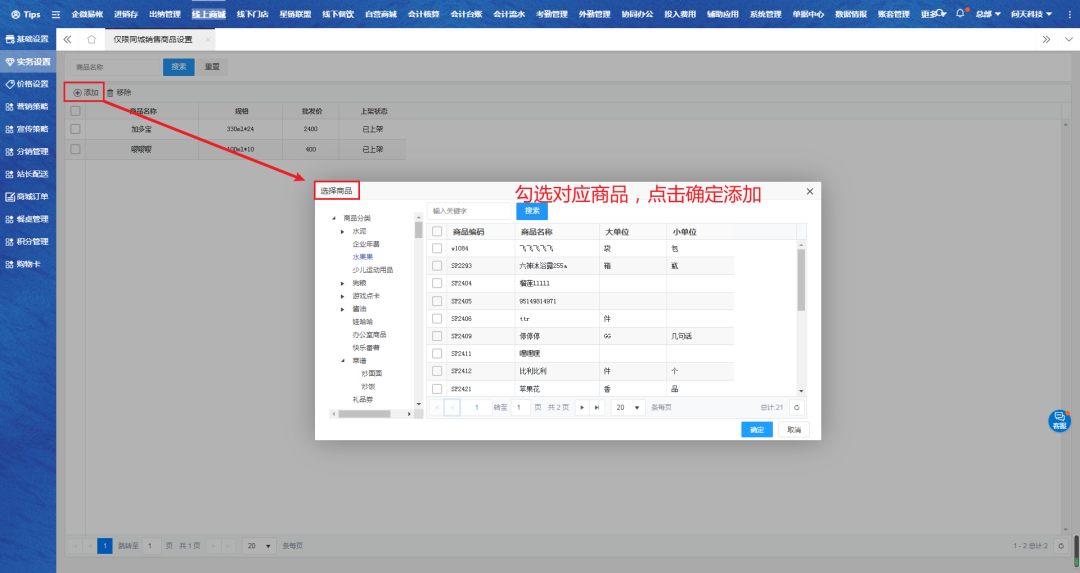Image resolution: width=1080 pixels, height=573 pixels.
Task: Expand the 水泥 category tree node
Action: coord(343,231)
